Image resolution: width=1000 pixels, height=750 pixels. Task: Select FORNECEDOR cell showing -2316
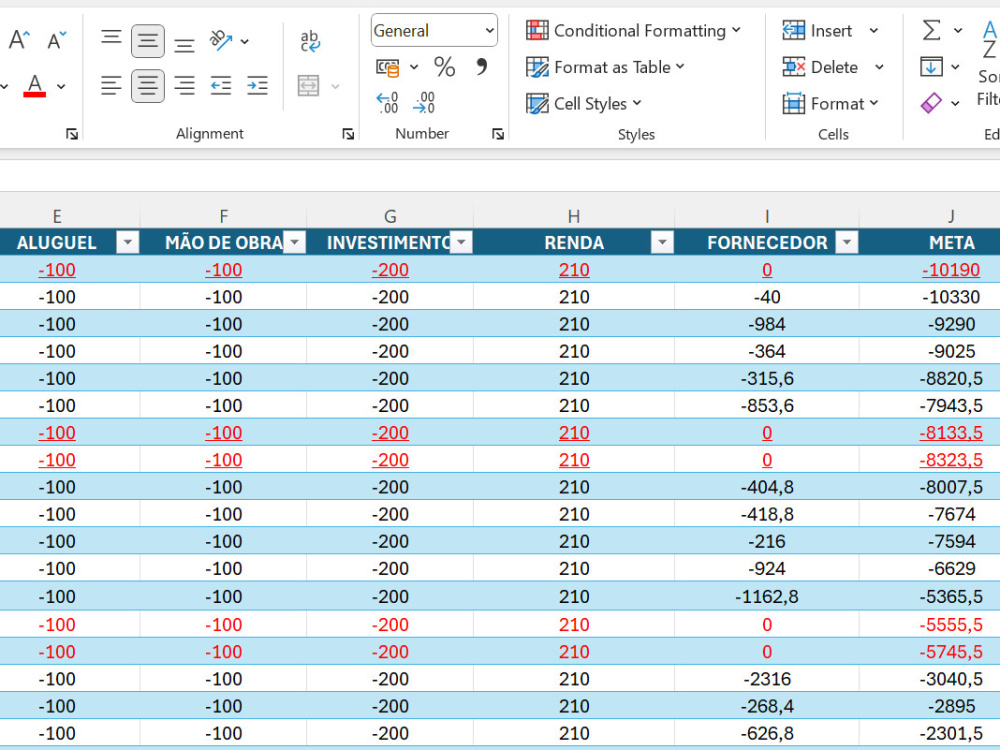pos(767,679)
